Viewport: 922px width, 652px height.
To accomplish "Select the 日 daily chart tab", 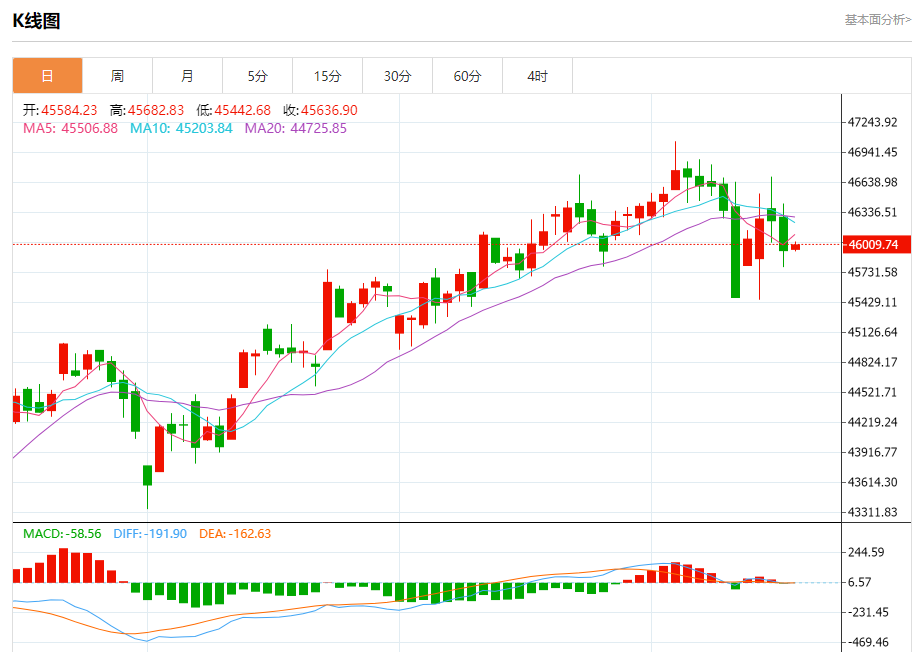I will tap(47, 76).
